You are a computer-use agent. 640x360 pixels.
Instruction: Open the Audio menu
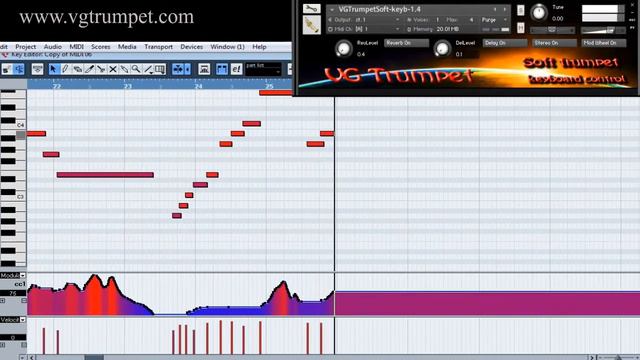click(x=53, y=47)
